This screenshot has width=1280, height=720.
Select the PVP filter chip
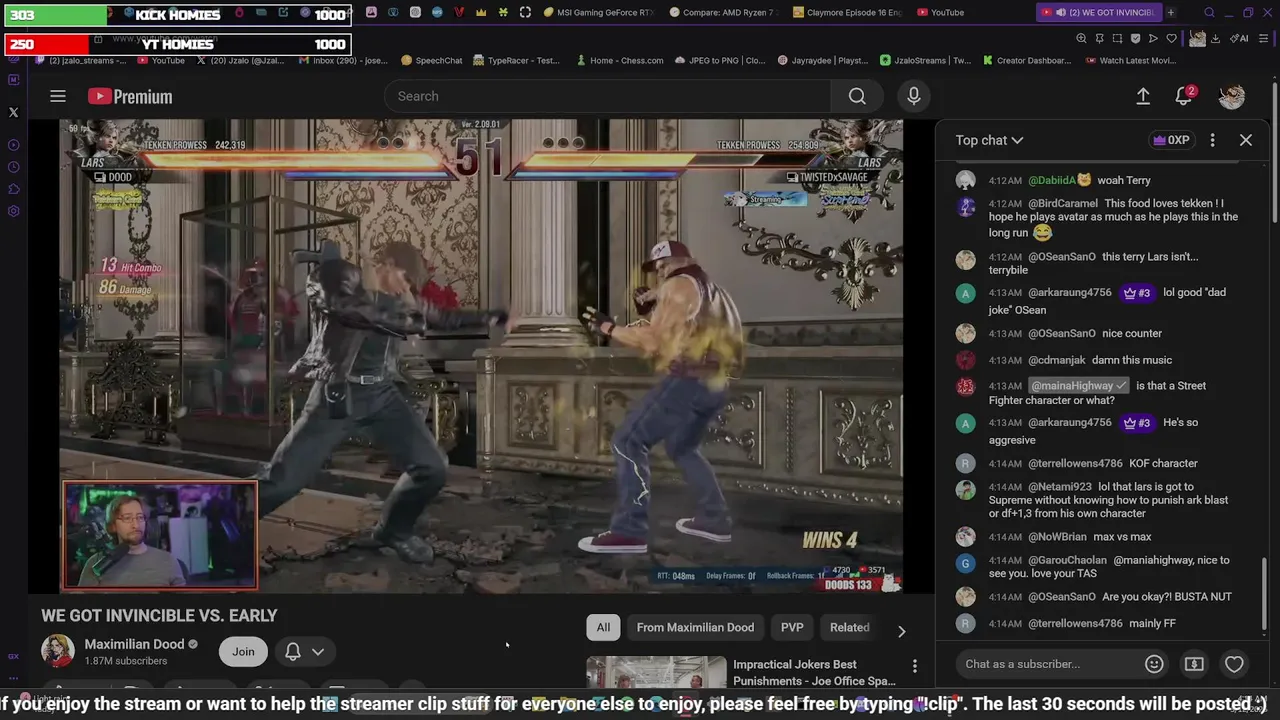point(792,627)
